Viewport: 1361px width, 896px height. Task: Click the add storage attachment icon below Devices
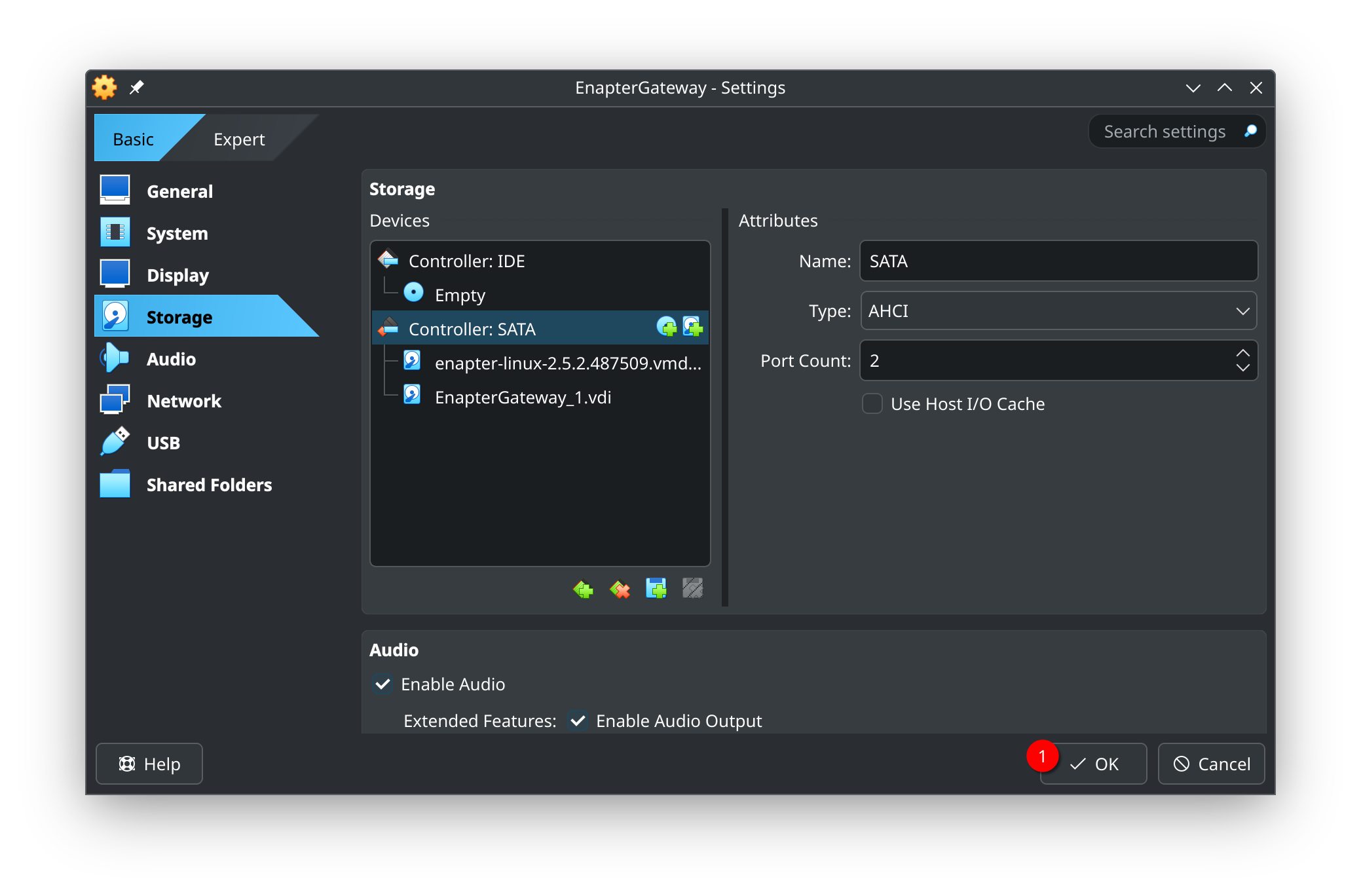656,589
